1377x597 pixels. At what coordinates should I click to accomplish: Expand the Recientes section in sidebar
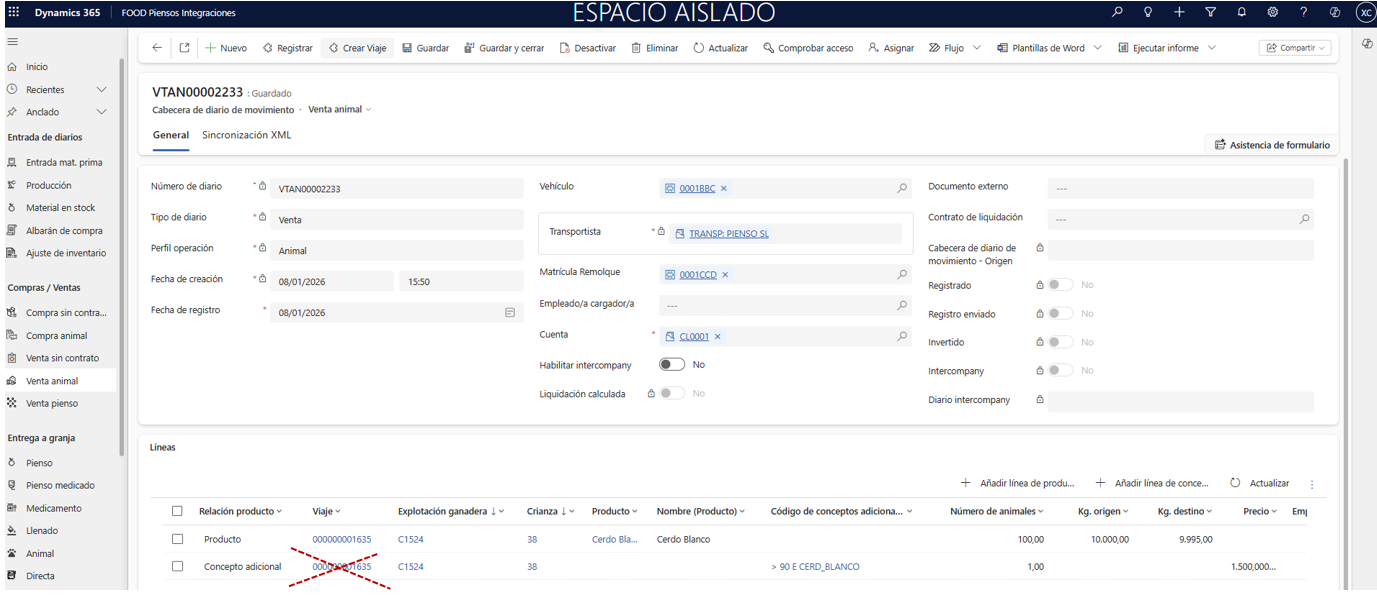tap(101, 90)
